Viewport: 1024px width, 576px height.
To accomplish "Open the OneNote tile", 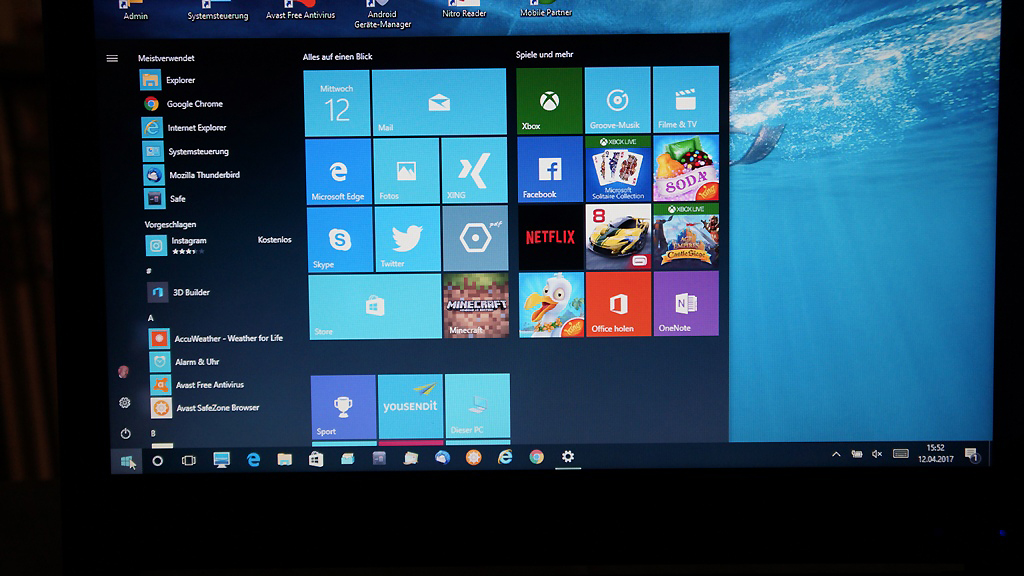I will [x=686, y=304].
